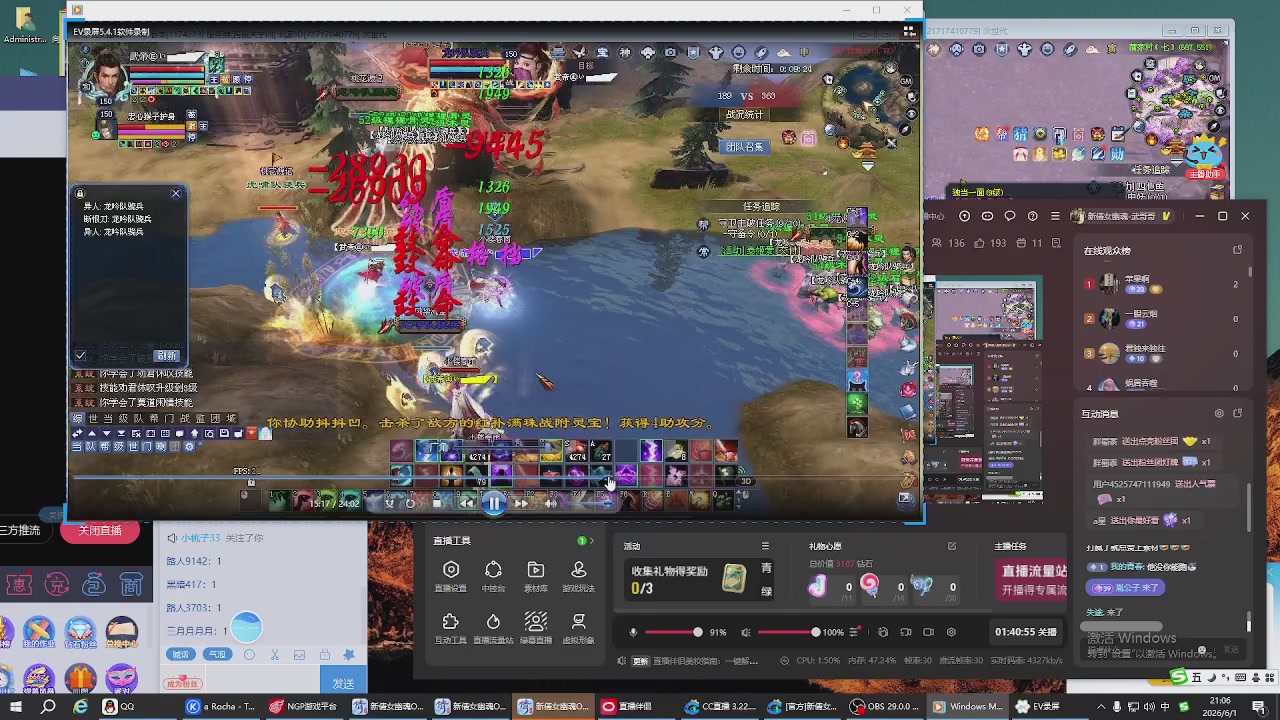The width and height of the screenshot is (1280, 720).
Task: Click the 星公子 来了 arrival message
Action: pos(1126,588)
